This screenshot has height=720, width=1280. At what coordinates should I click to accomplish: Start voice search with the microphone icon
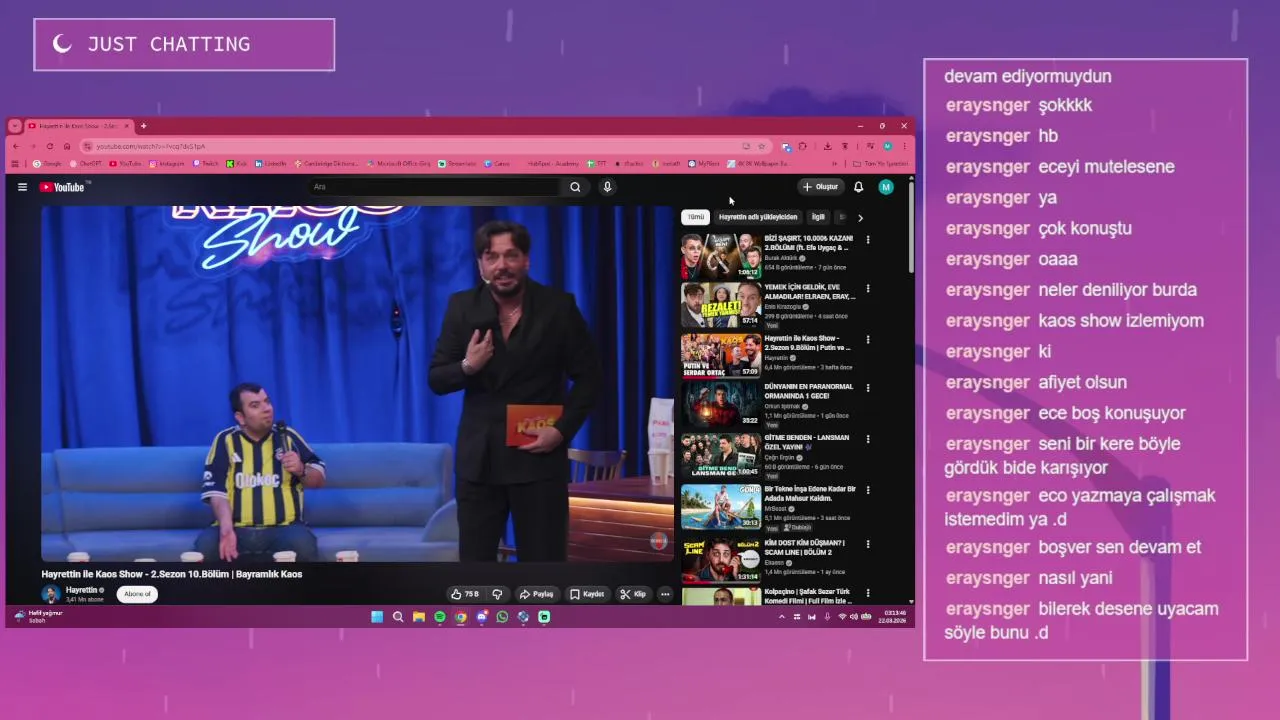(x=607, y=187)
